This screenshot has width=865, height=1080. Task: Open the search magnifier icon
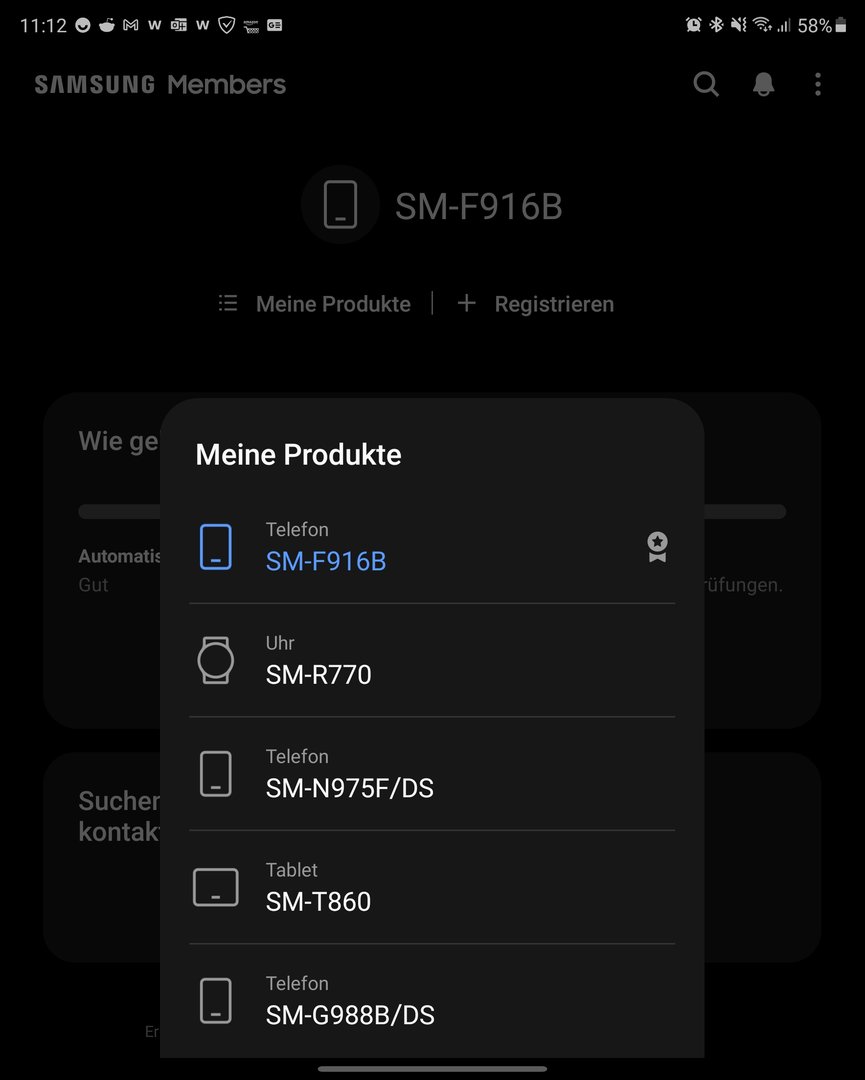tap(706, 84)
